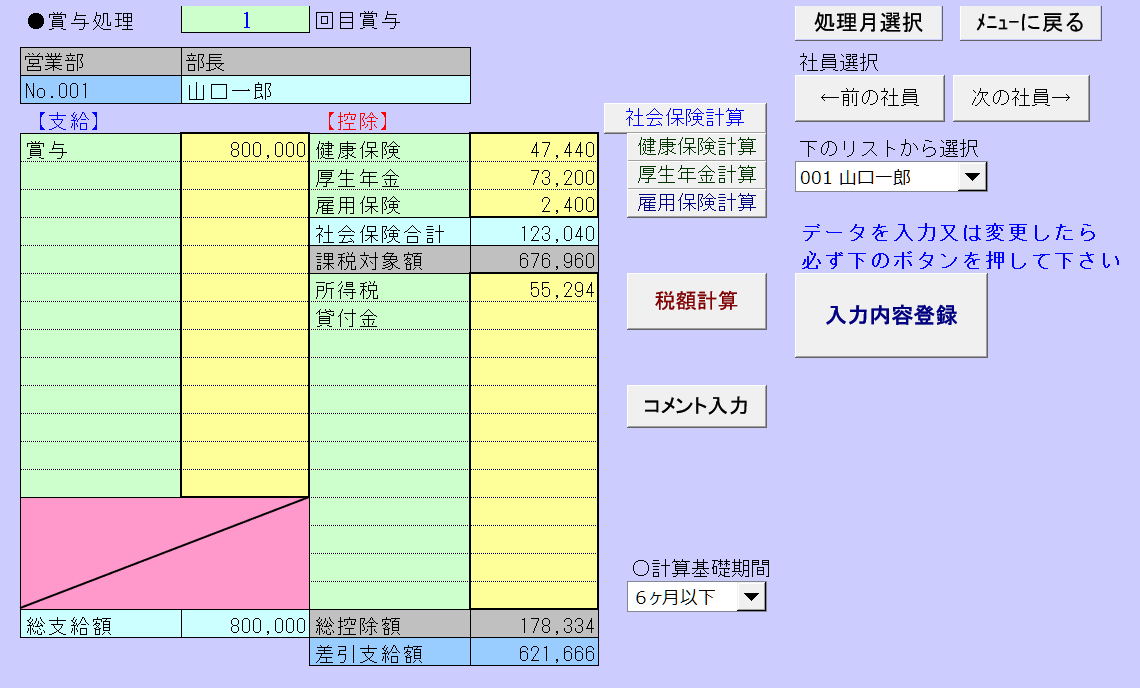Click the 厚生年金 amount cell 73,200
The height and width of the screenshot is (688, 1140).
pos(534,178)
